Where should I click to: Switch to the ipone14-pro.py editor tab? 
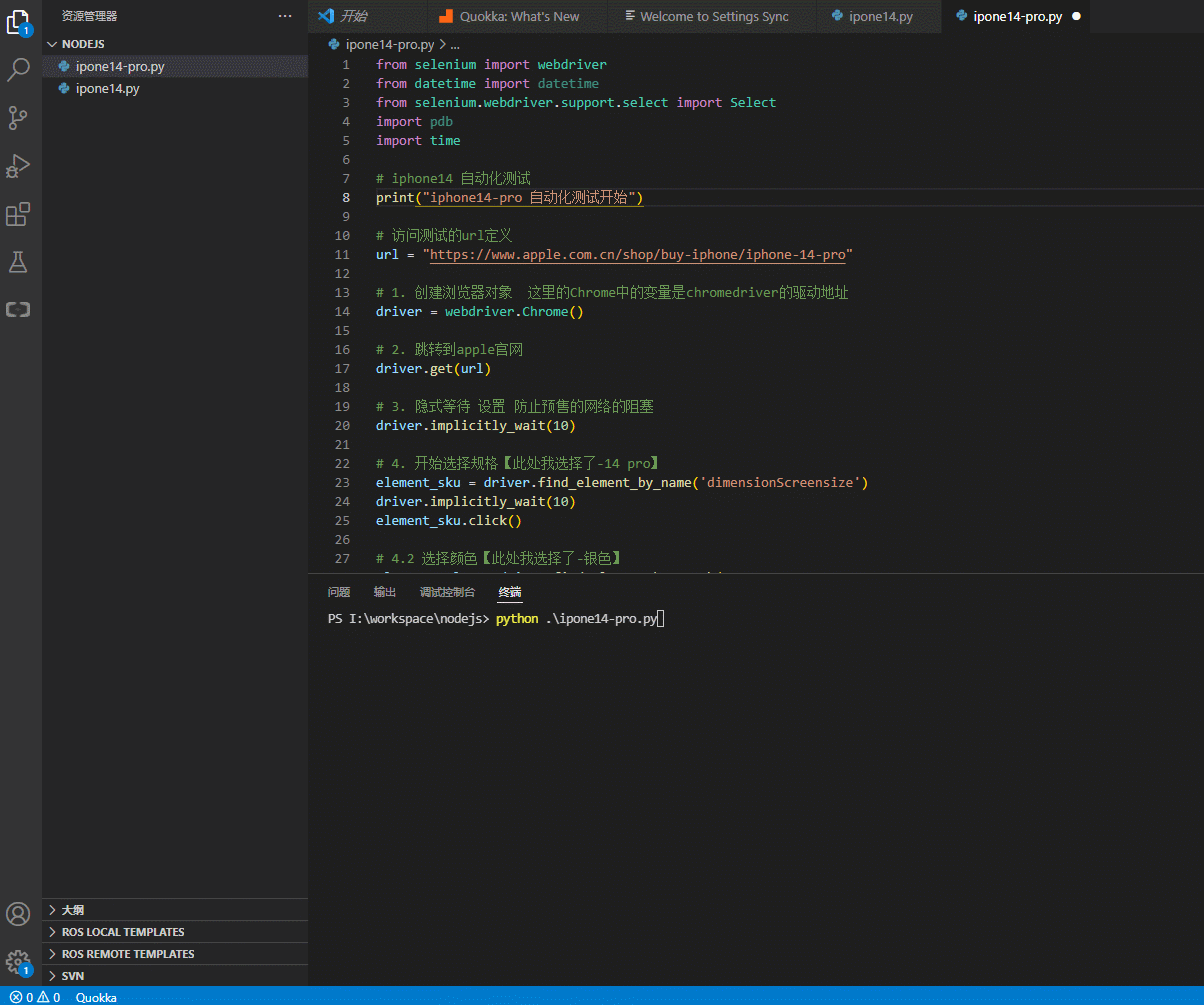pos(1016,16)
